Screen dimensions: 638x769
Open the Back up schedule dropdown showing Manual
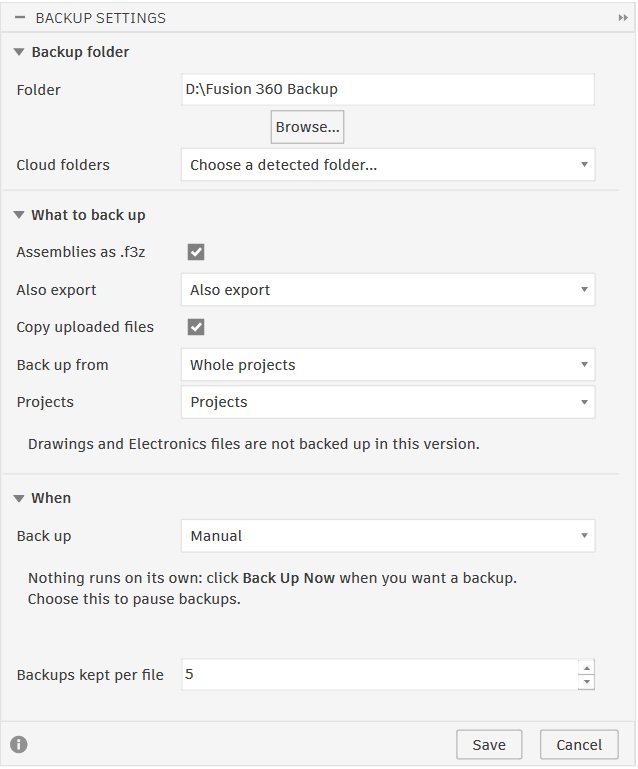[x=388, y=536]
